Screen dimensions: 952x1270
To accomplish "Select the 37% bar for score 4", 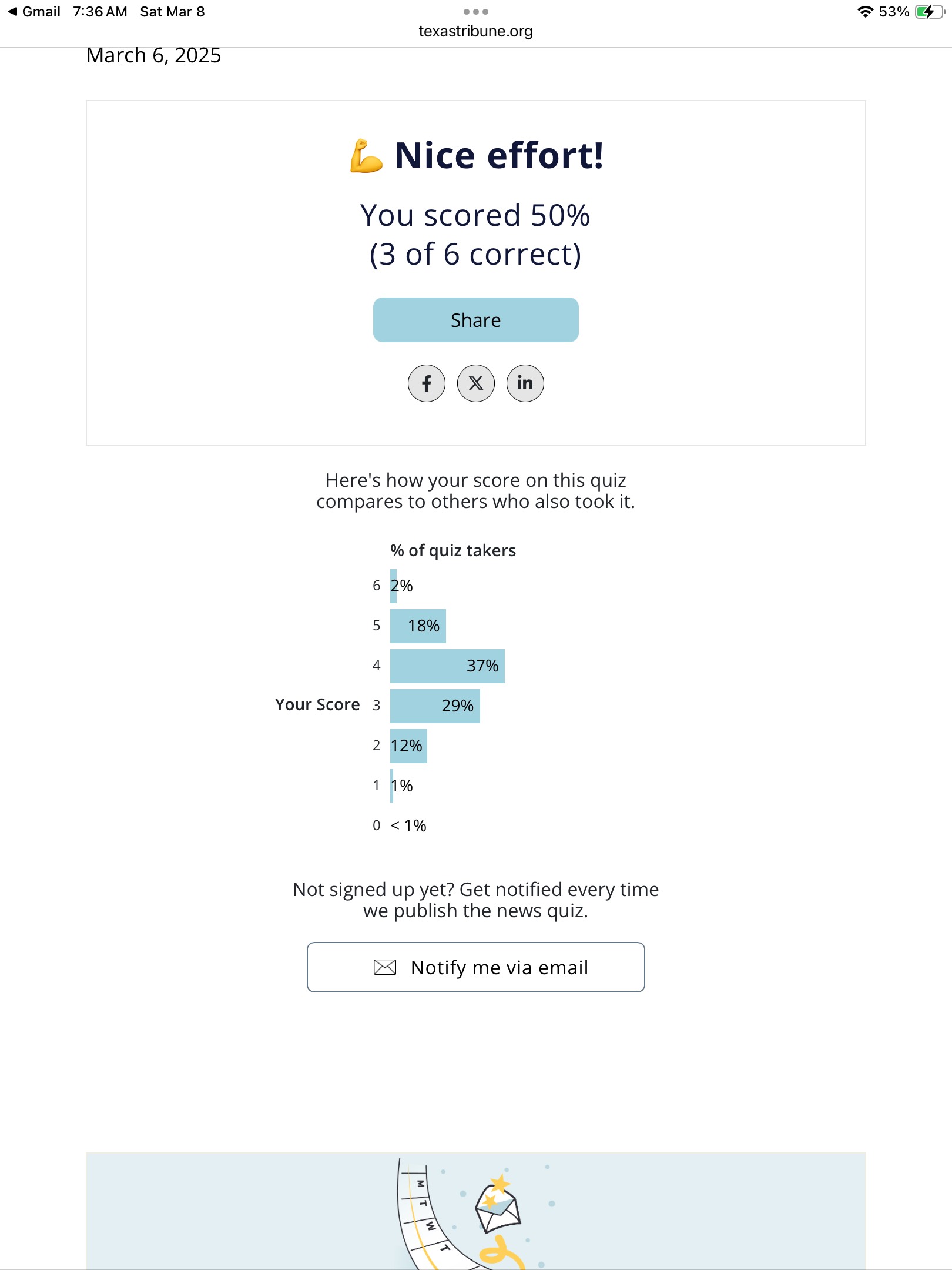I will (x=447, y=666).
